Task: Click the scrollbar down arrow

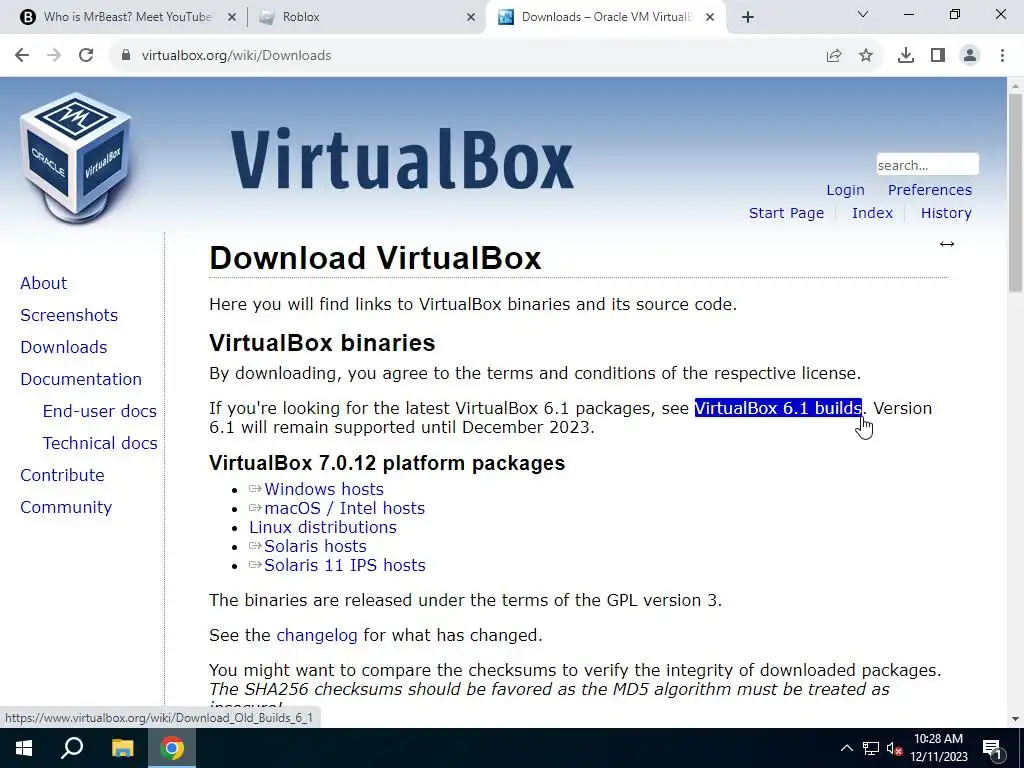Action: (x=1016, y=719)
